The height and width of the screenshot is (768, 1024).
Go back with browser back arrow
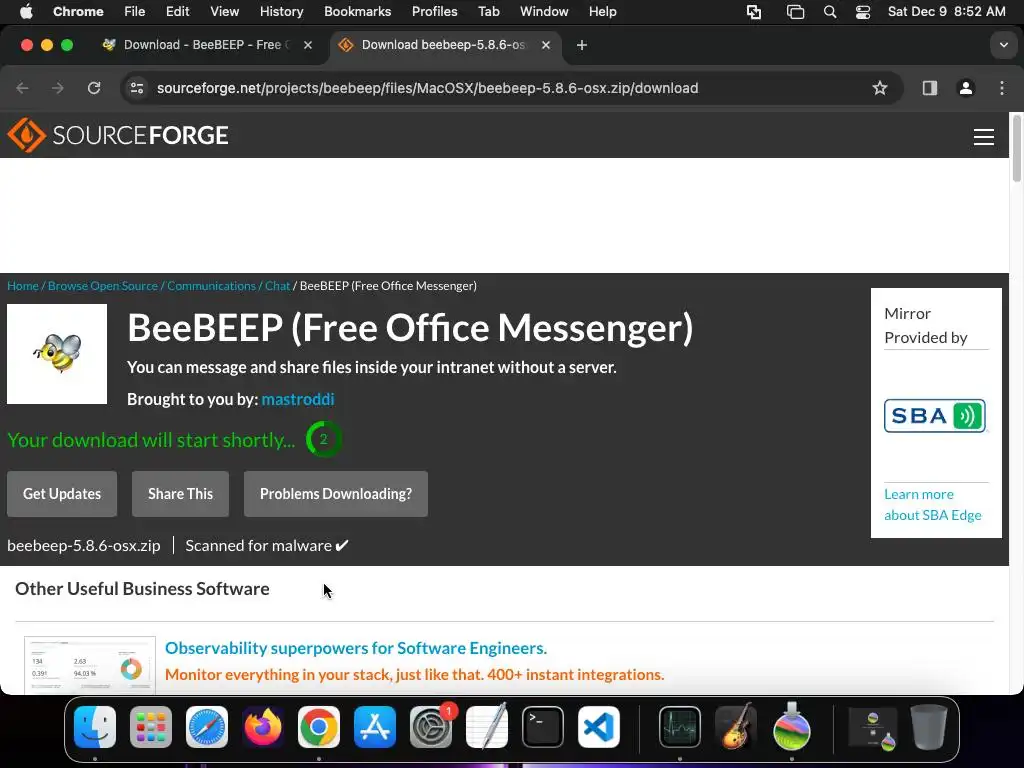click(22, 88)
